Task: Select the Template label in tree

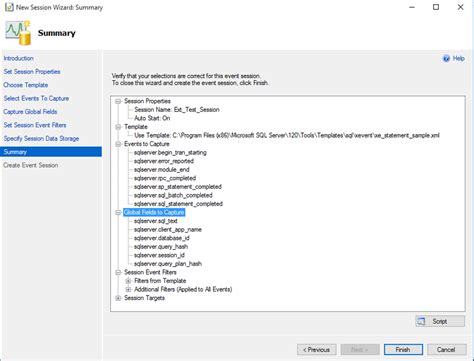Action: click(x=136, y=127)
